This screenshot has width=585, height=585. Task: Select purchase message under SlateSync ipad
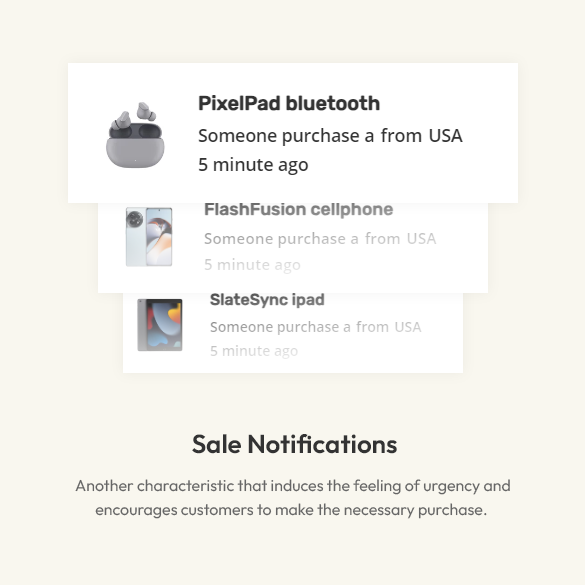coord(316,327)
